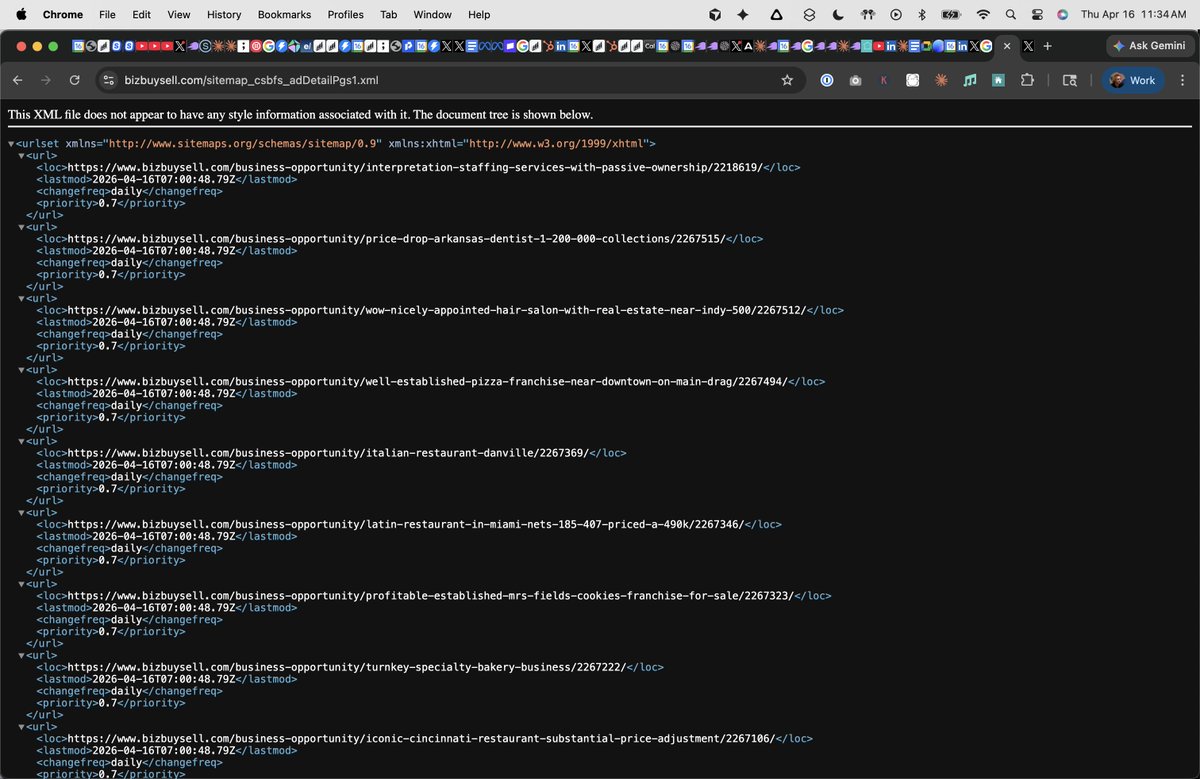This screenshot has height=779, width=1200.
Task: Open the View menu
Action: pyautogui.click(x=179, y=14)
